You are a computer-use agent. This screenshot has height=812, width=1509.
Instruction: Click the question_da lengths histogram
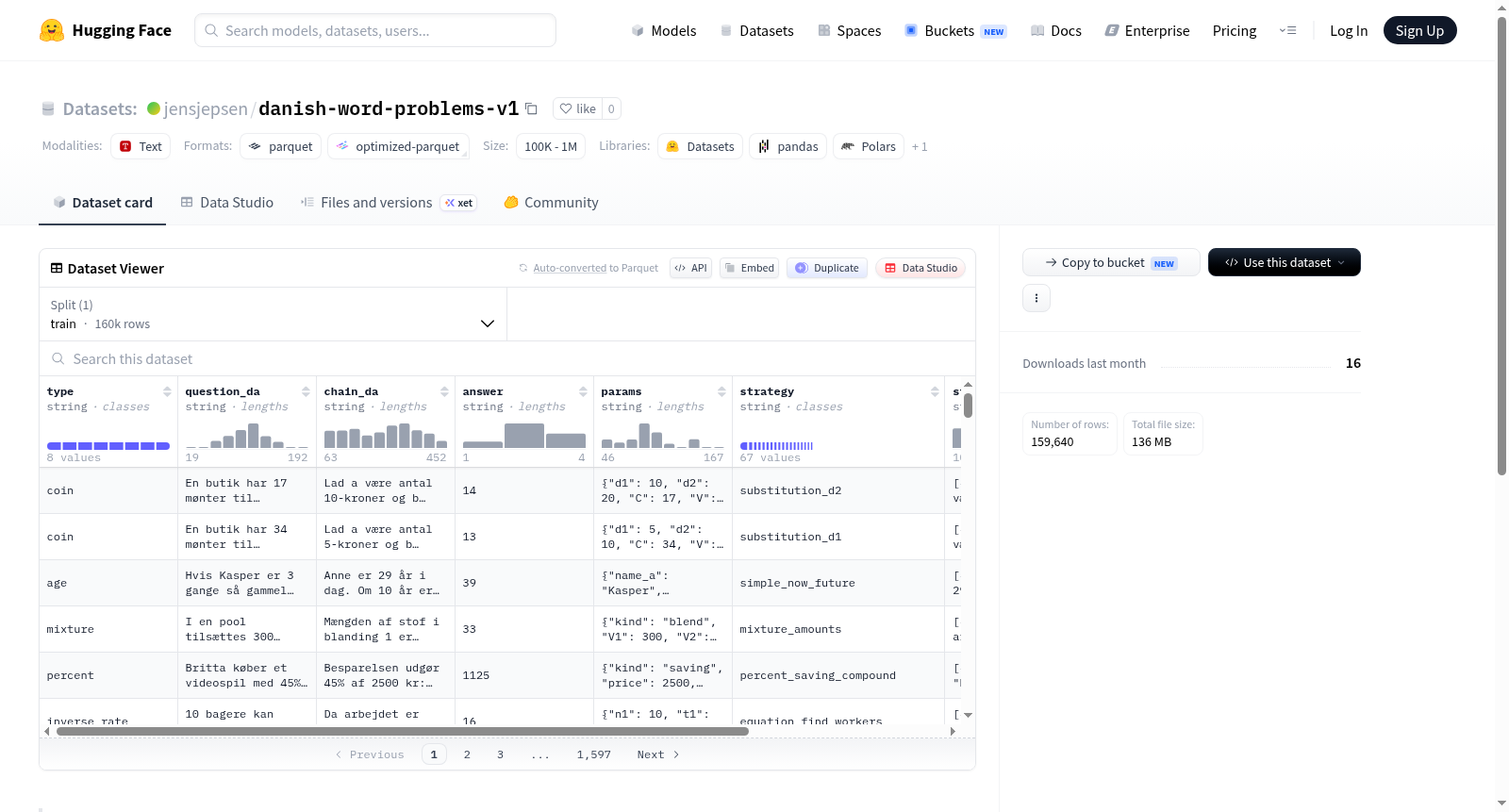(247, 435)
